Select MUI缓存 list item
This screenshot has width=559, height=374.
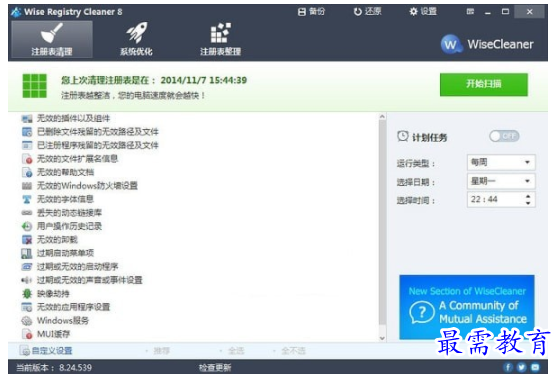(53, 334)
